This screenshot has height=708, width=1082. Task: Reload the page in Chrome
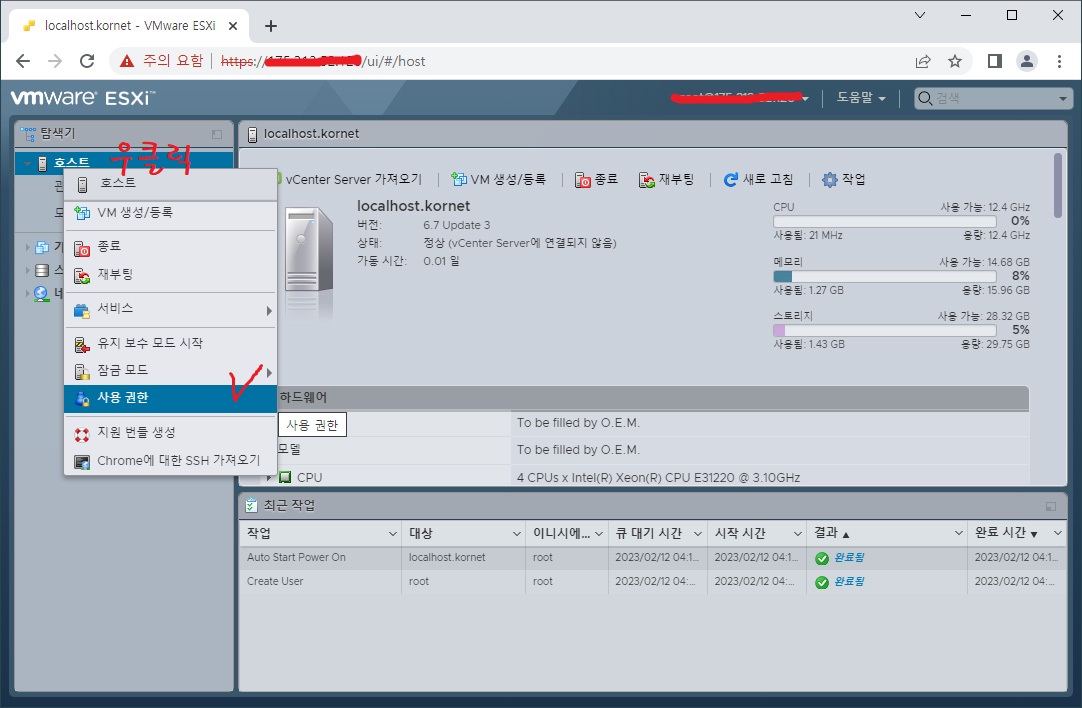point(87,61)
